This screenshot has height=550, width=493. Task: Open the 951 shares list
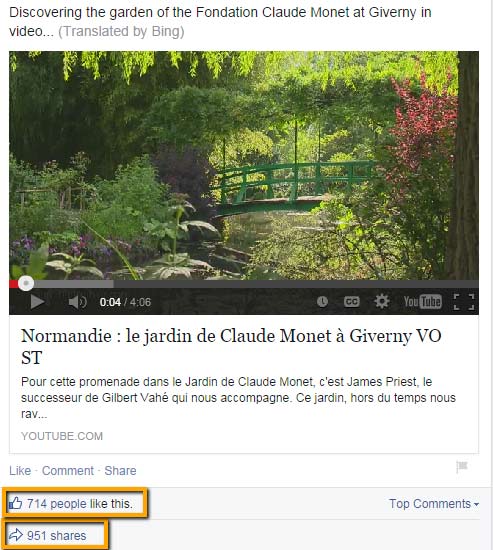[56, 536]
